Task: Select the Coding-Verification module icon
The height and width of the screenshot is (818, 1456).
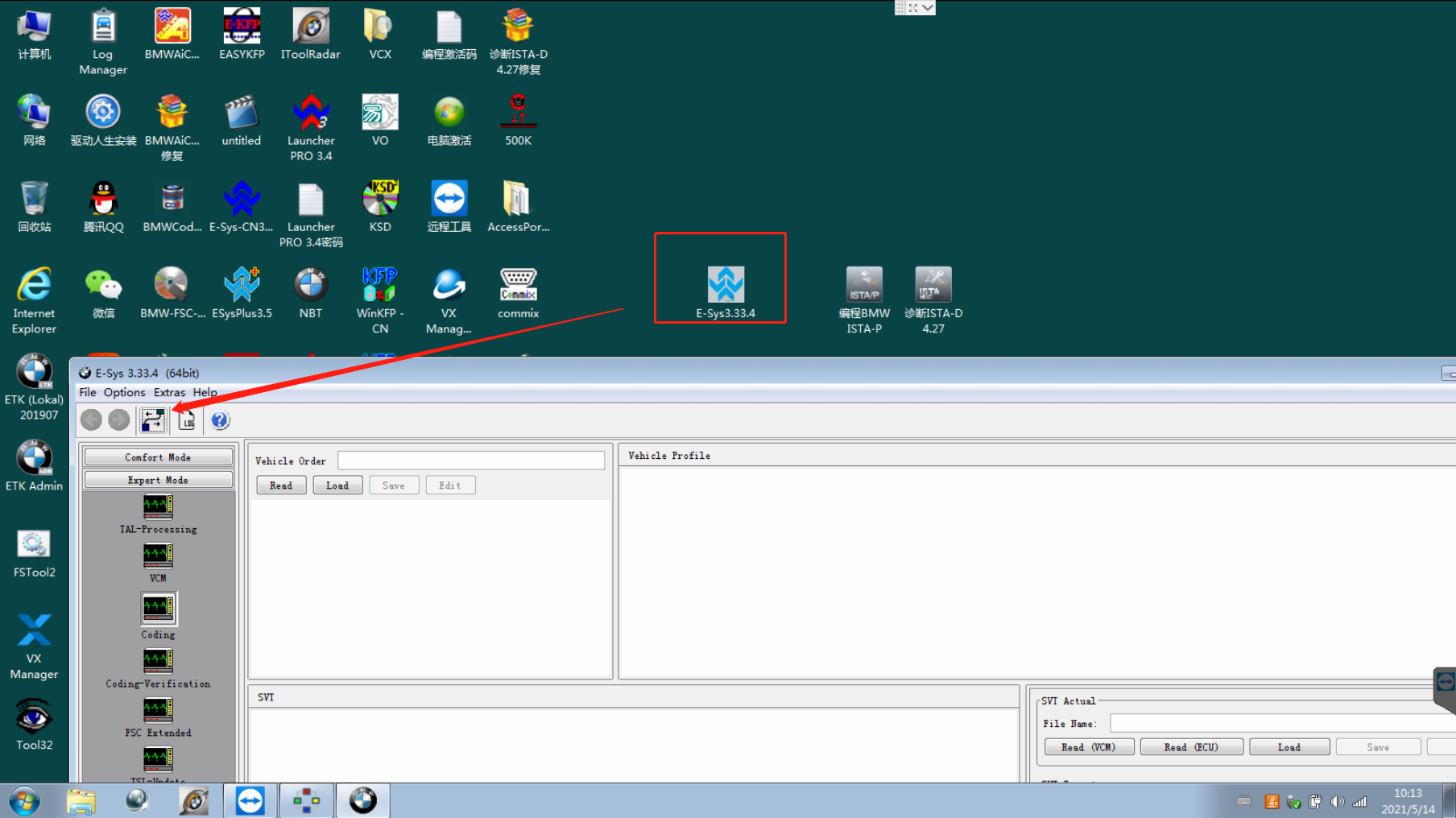Action: coord(158,661)
